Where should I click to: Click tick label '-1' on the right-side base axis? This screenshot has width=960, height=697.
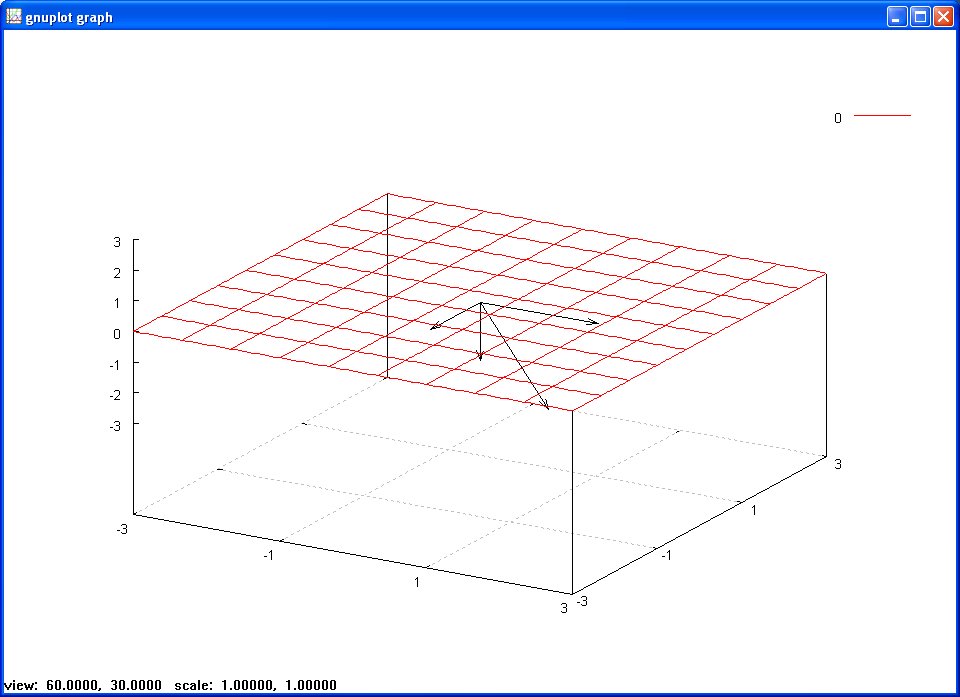click(x=666, y=556)
